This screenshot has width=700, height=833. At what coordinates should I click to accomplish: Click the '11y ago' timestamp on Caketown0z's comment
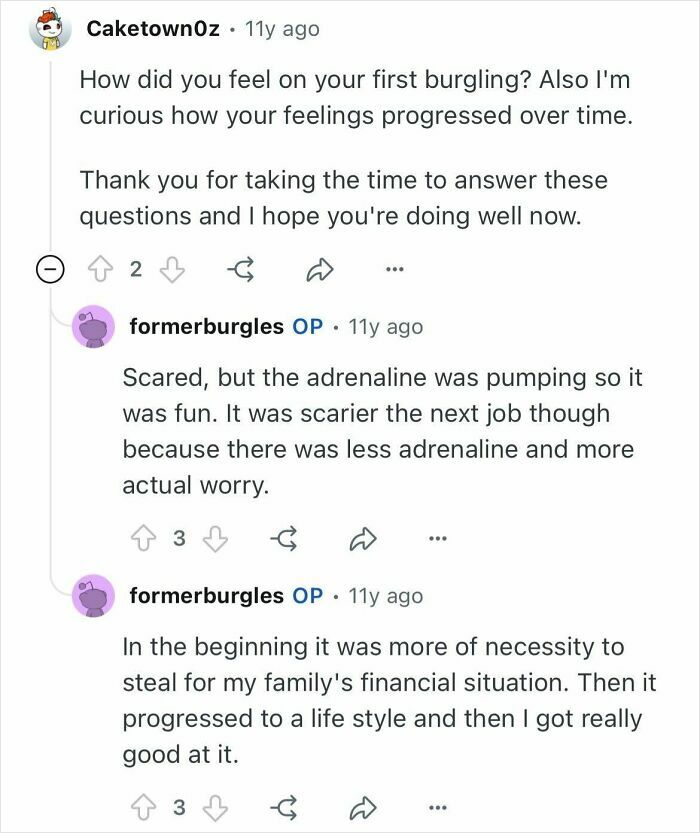point(280,28)
